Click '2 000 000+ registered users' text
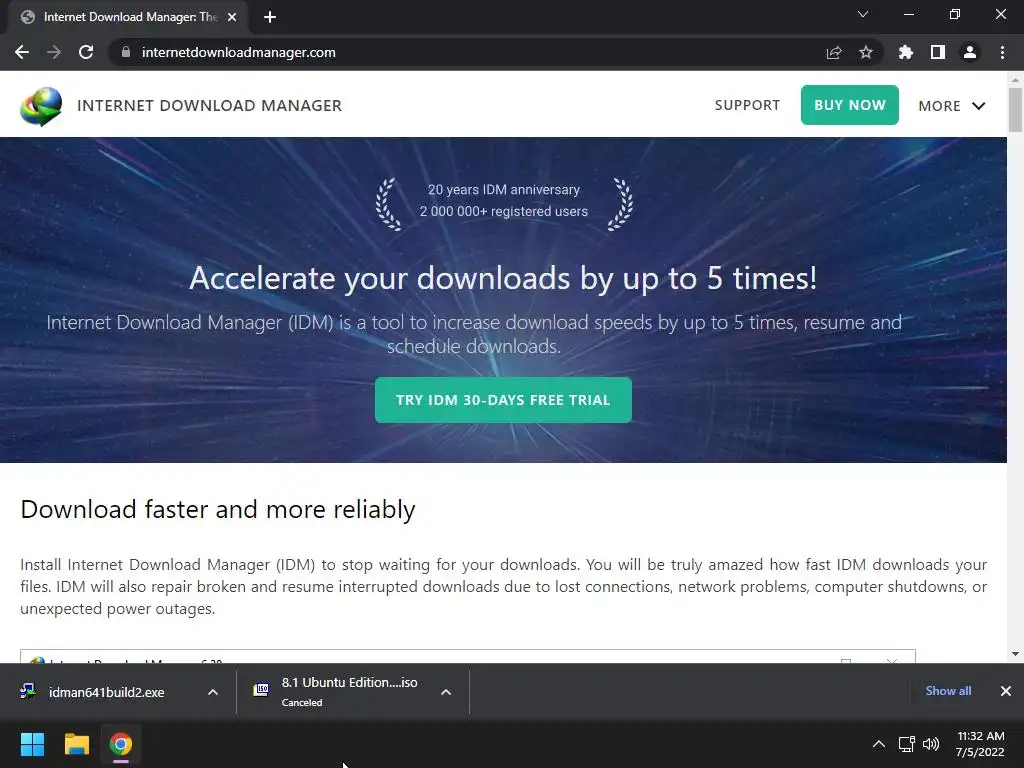This screenshot has width=1024, height=768. click(x=504, y=212)
